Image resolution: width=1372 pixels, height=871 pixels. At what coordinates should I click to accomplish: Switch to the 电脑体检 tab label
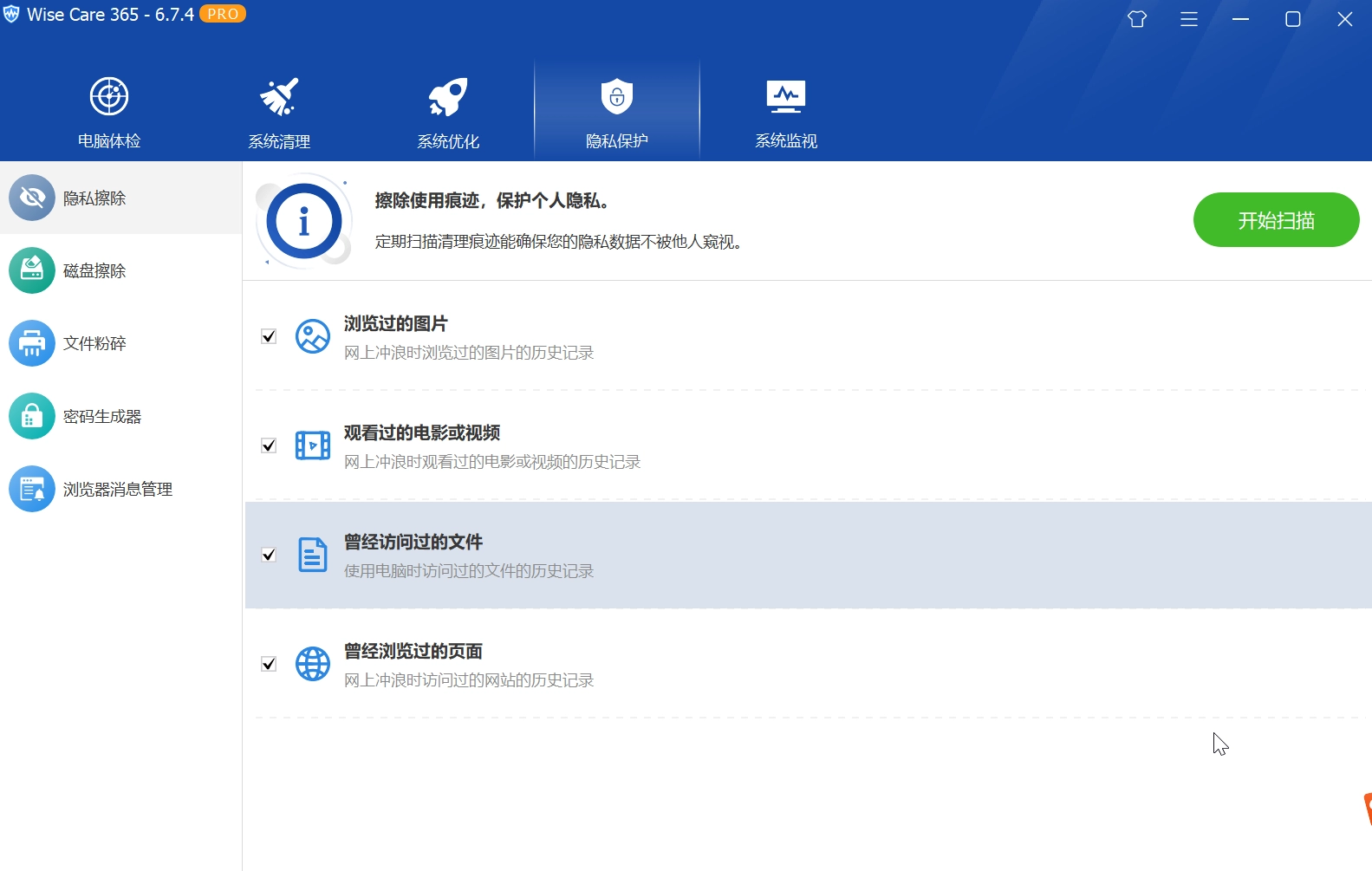pos(109,140)
